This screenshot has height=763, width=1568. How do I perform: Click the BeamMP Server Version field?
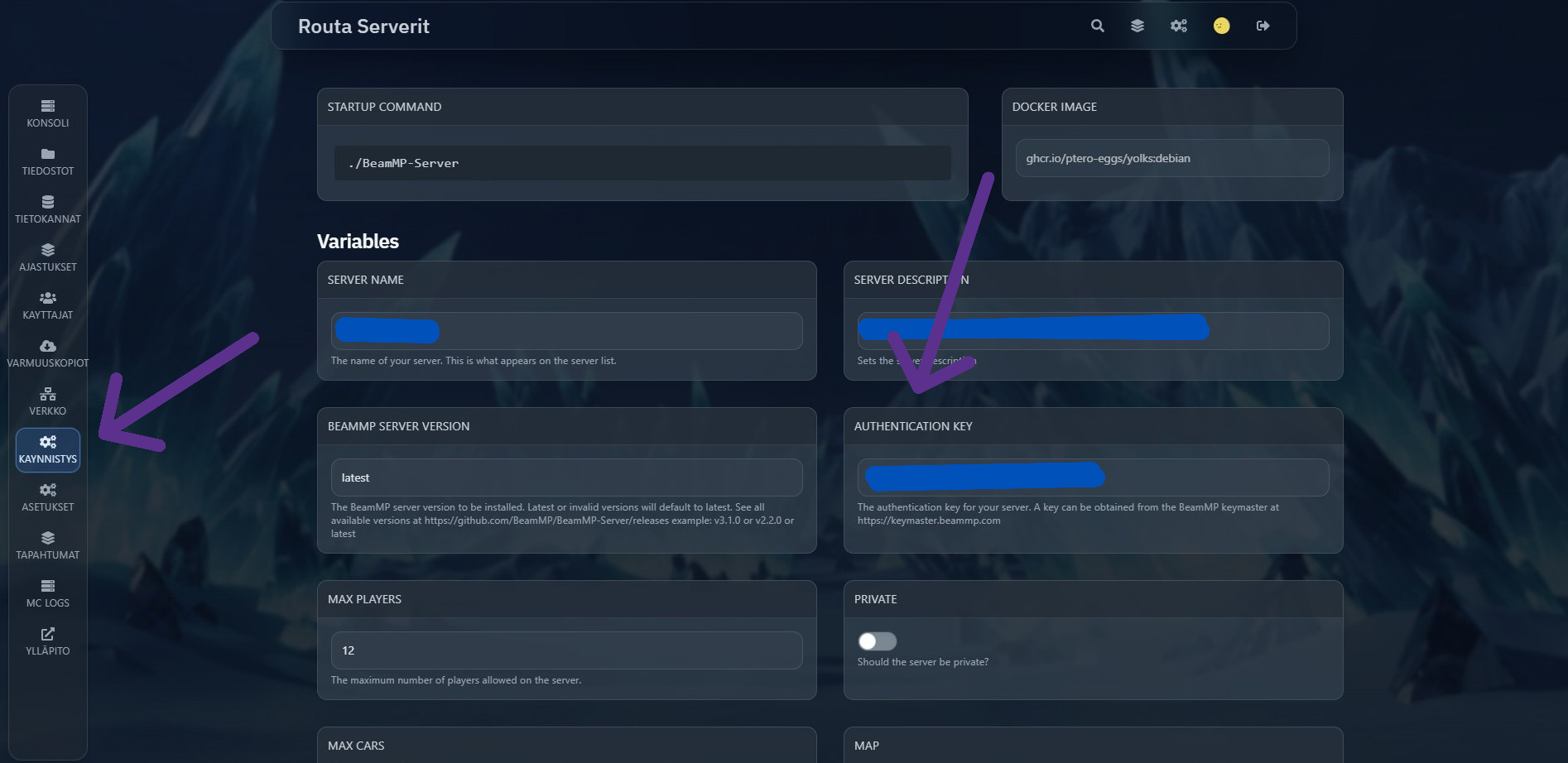(x=566, y=477)
